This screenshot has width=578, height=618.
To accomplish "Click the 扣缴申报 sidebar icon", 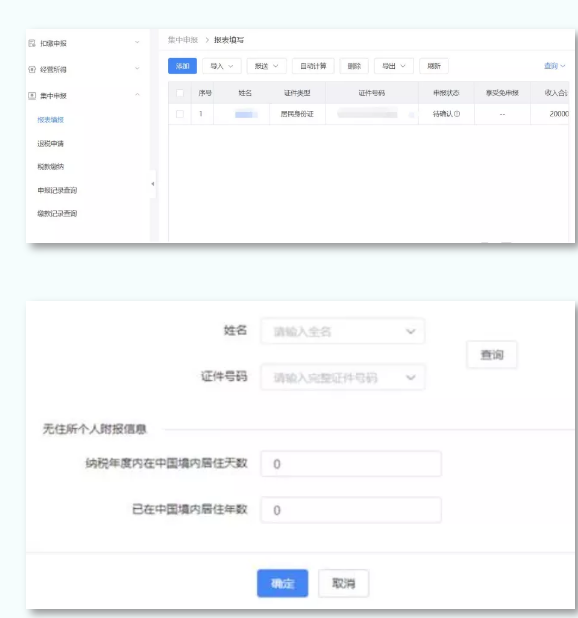I will coord(32,43).
